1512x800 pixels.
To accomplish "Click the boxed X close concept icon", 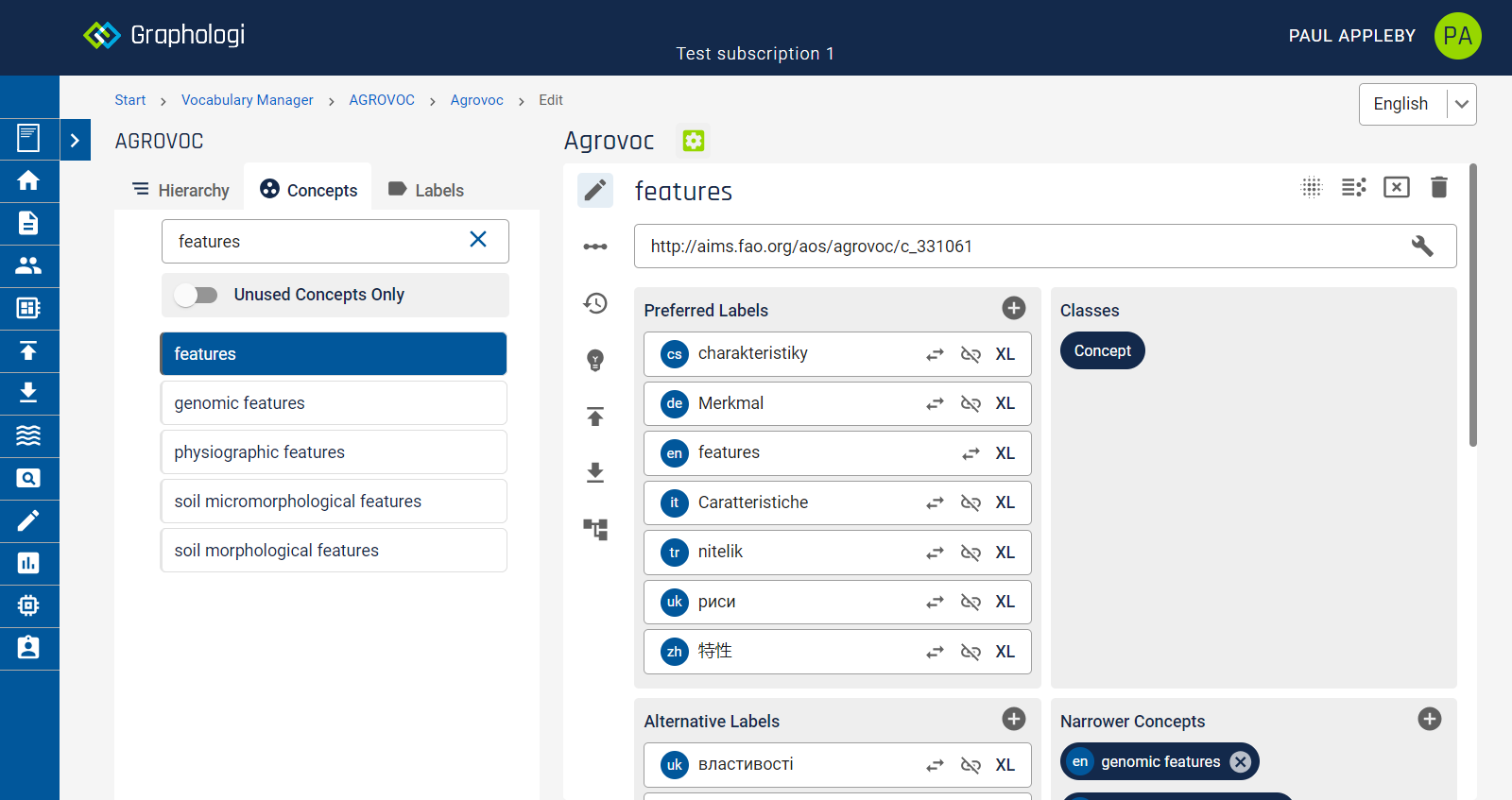I will point(1397,187).
